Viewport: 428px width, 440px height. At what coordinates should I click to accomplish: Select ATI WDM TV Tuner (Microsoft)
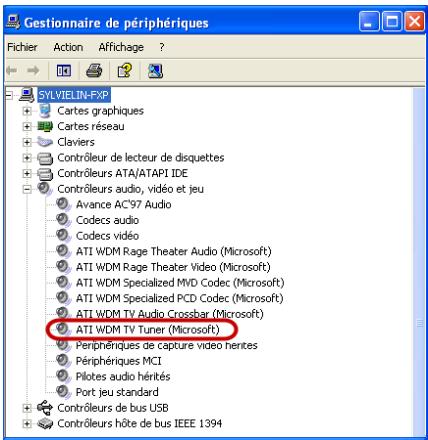click(148, 330)
